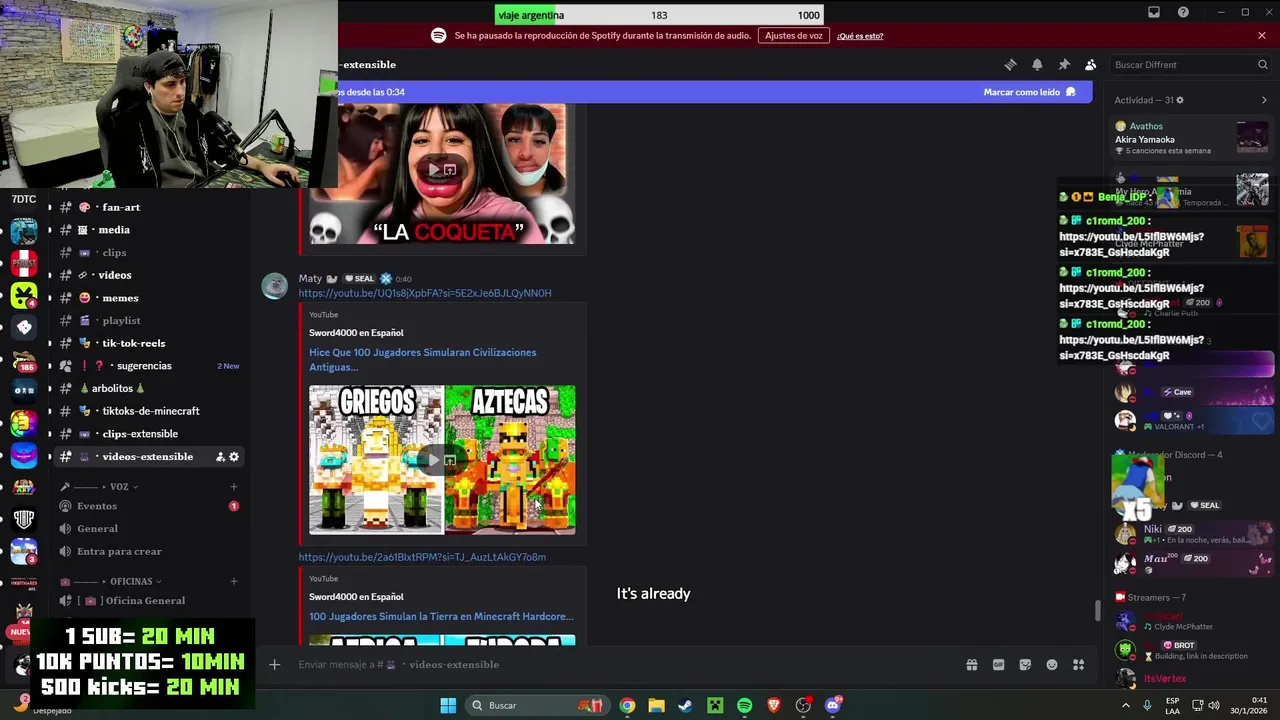Open the gift icon in message bar
The height and width of the screenshot is (720, 1280).
coord(971,665)
